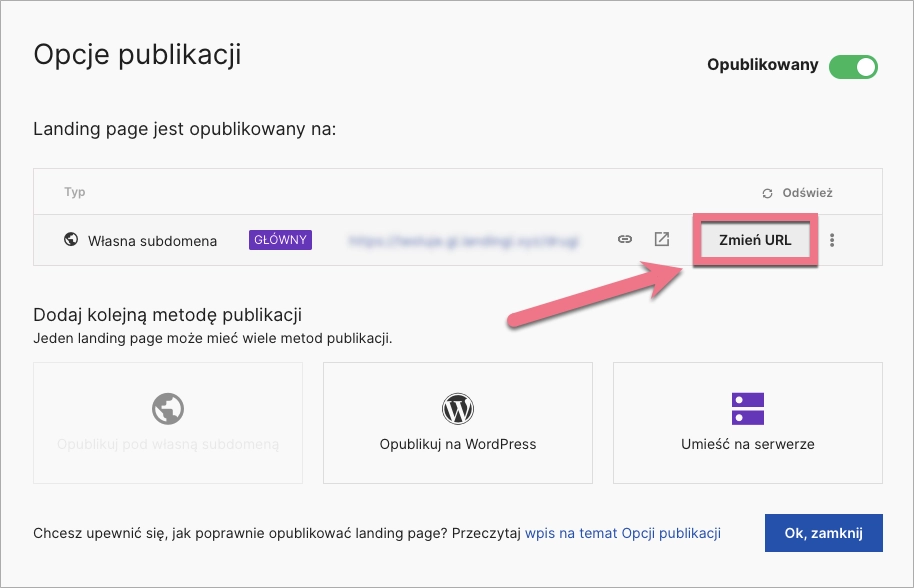Close the dialog with Ok, zamknij

(823, 533)
